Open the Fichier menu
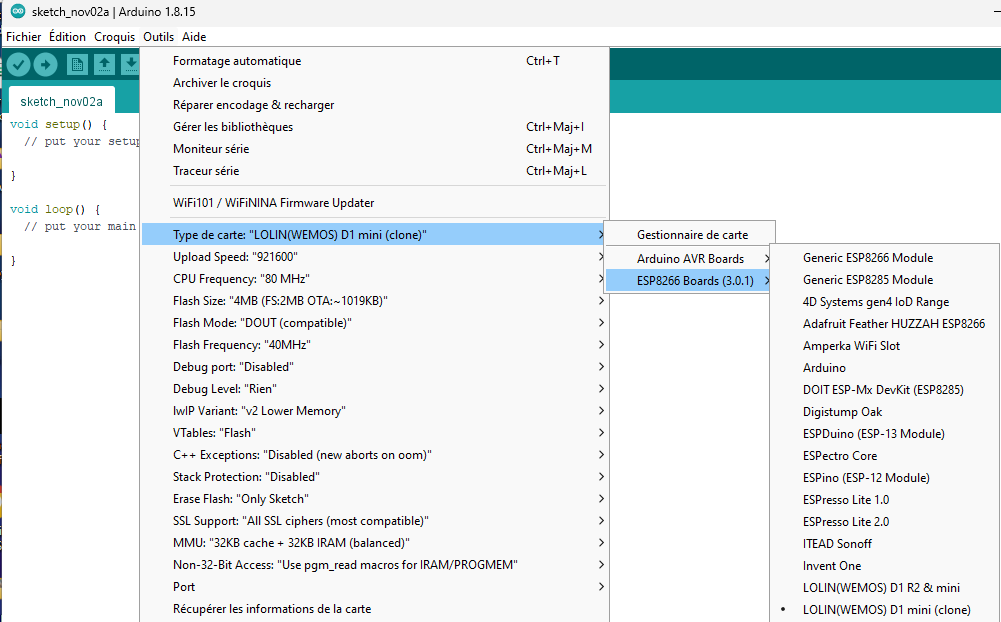The image size is (1001, 622). 24,37
